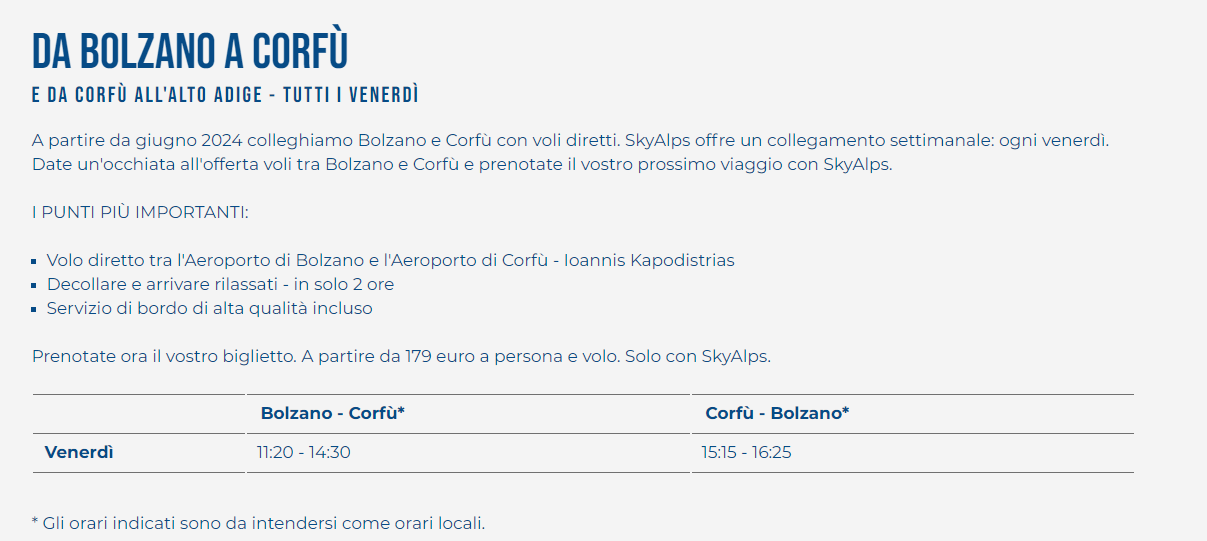Click the departure time 11:20 - 14:30
This screenshot has width=1207, height=541.
[x=304, y=452]
